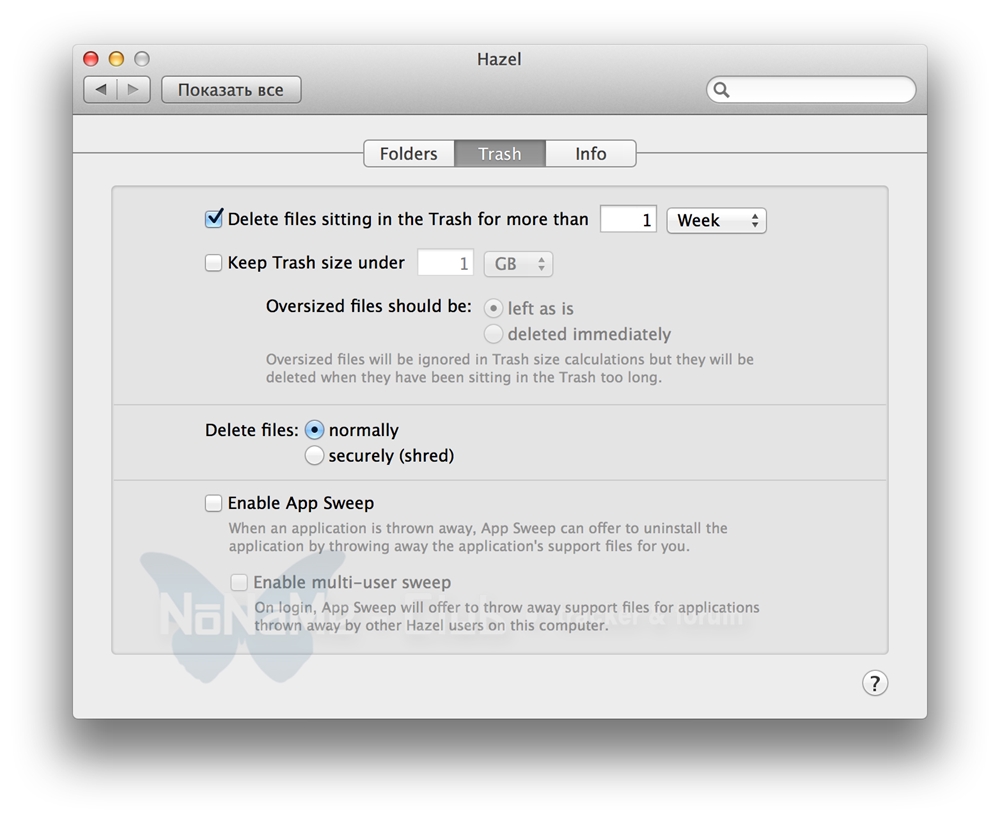This screenshot has height=819, width=1000.
Task: Enable Keep Trash size under checkbox
Action: click(x=213, y=263)
